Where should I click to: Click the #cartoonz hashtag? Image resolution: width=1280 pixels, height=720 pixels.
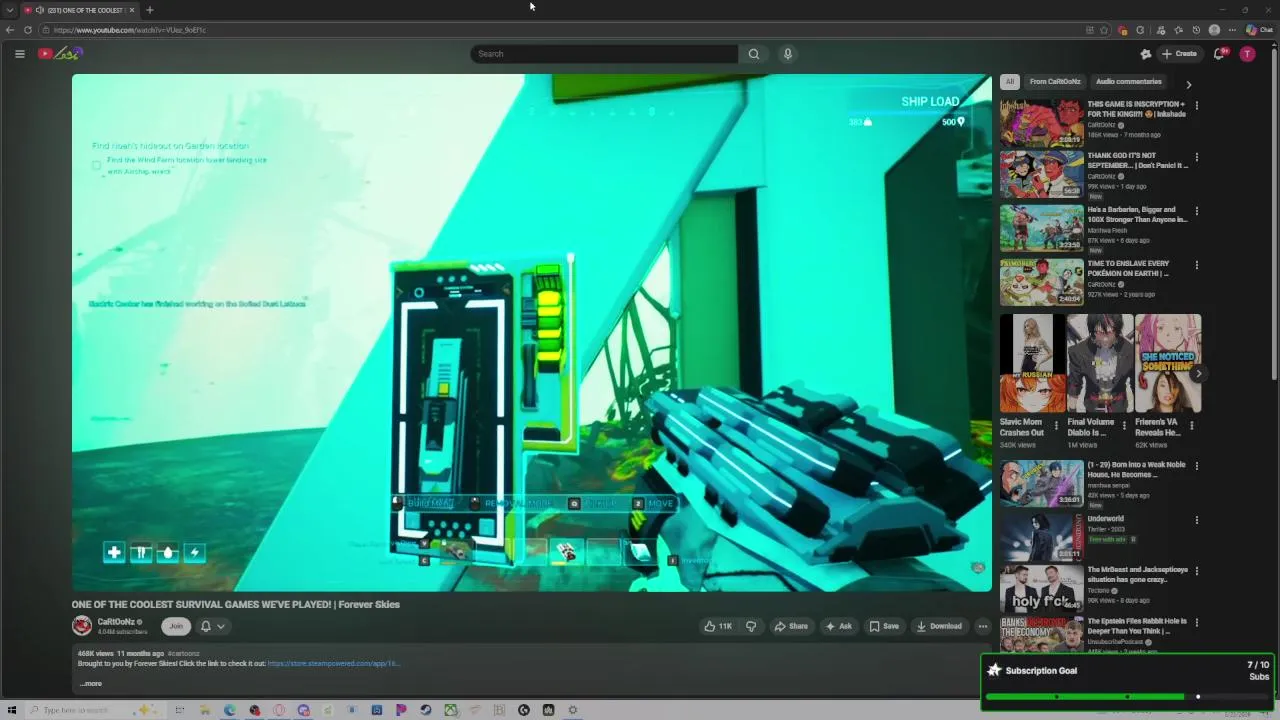[x=183, y=654]
